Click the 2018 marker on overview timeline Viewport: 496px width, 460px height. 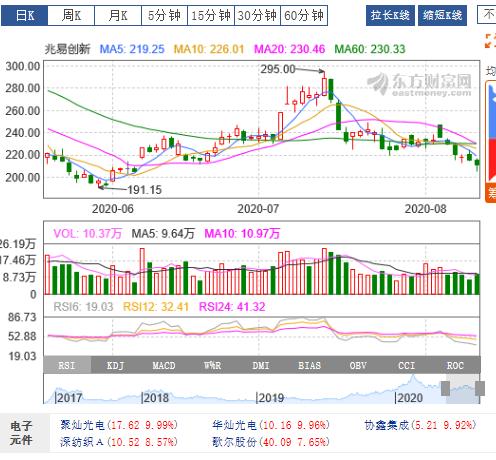click(155, 398)
